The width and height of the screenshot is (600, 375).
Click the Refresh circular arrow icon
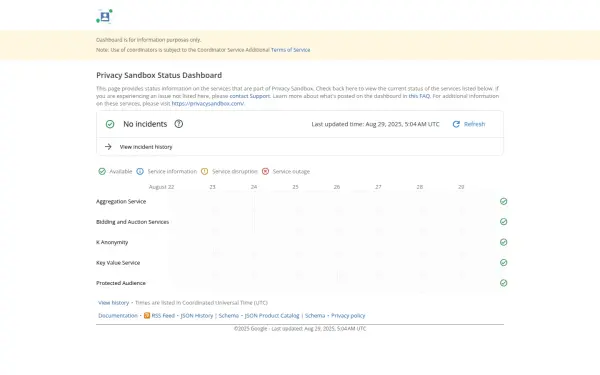point(456,124)
